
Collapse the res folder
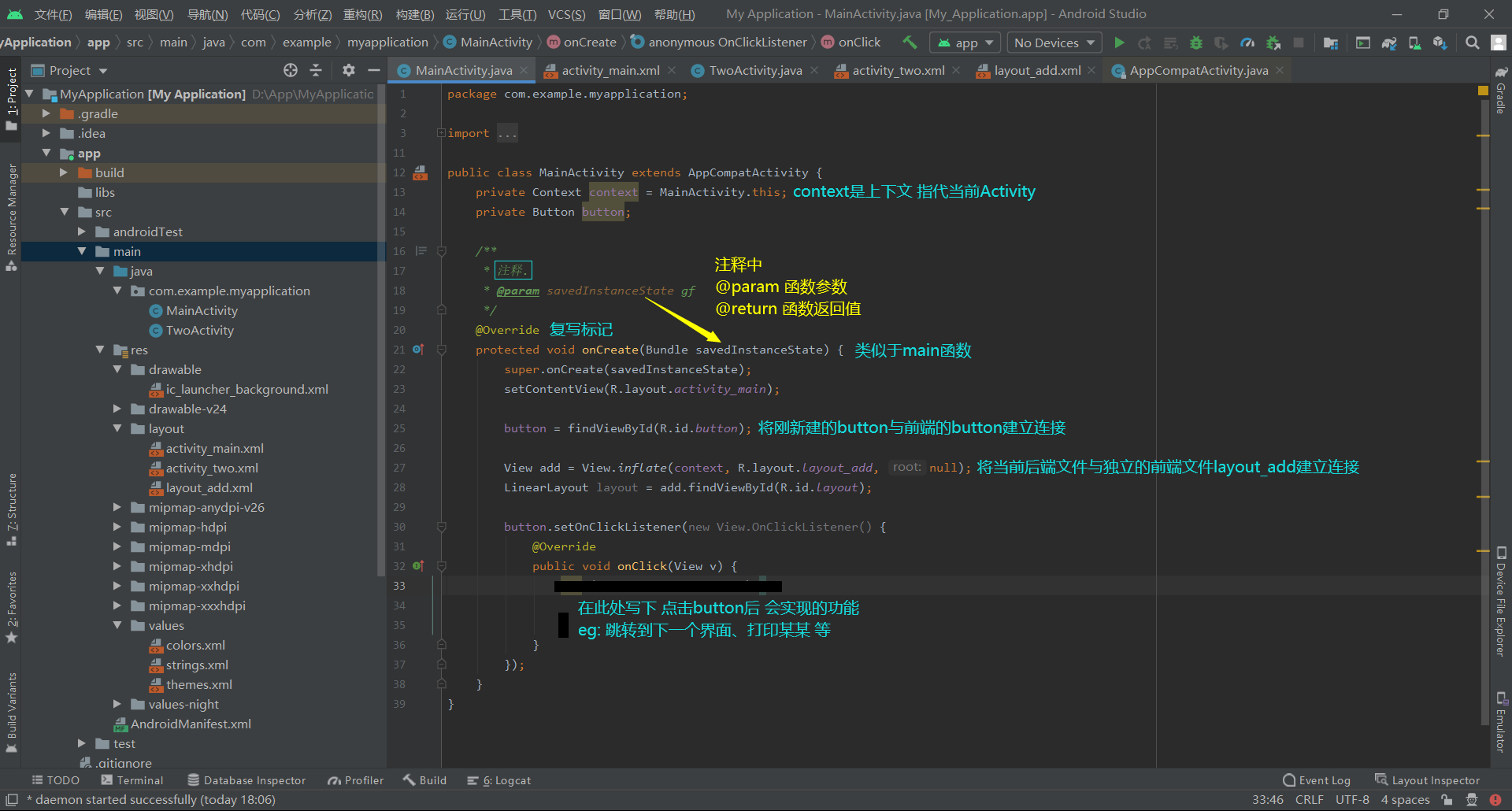(99, 350)
